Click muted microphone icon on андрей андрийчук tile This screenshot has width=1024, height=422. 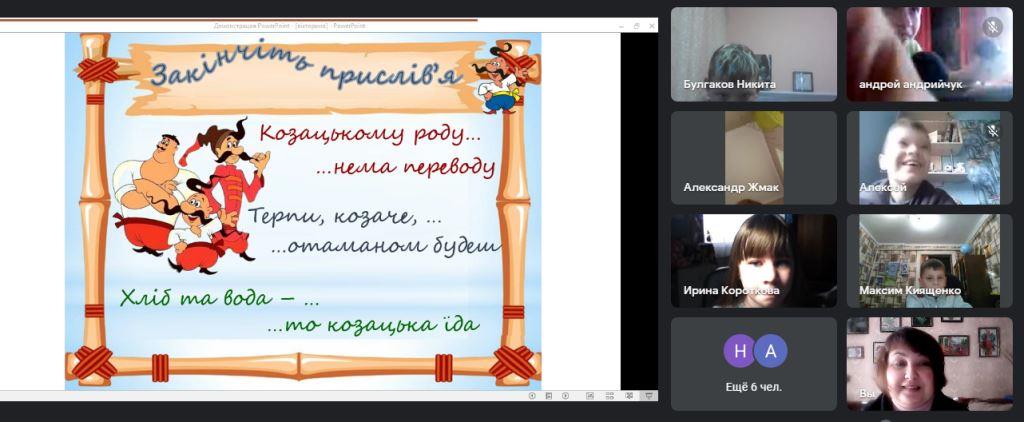pyautogui.click(x=992, y=27)
